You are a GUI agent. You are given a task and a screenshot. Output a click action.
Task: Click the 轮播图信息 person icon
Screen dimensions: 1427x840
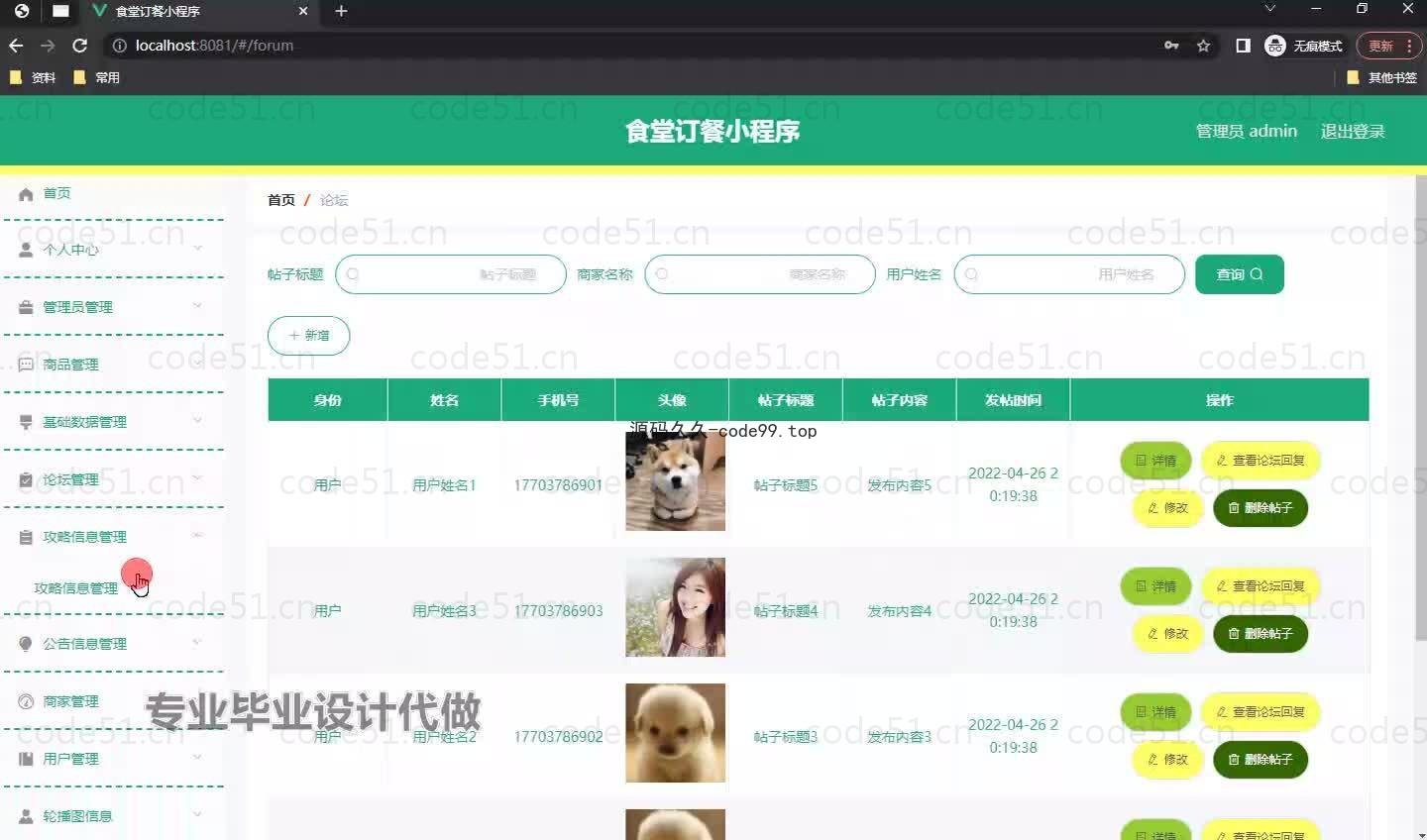[x=26, y=816]
